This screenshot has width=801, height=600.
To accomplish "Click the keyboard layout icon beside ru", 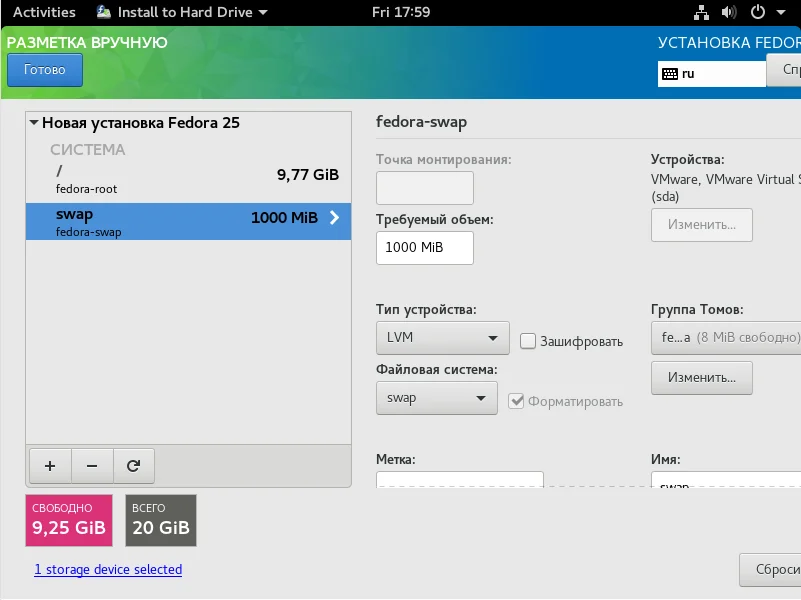I will pyautogui.click(x=670, y=74).
